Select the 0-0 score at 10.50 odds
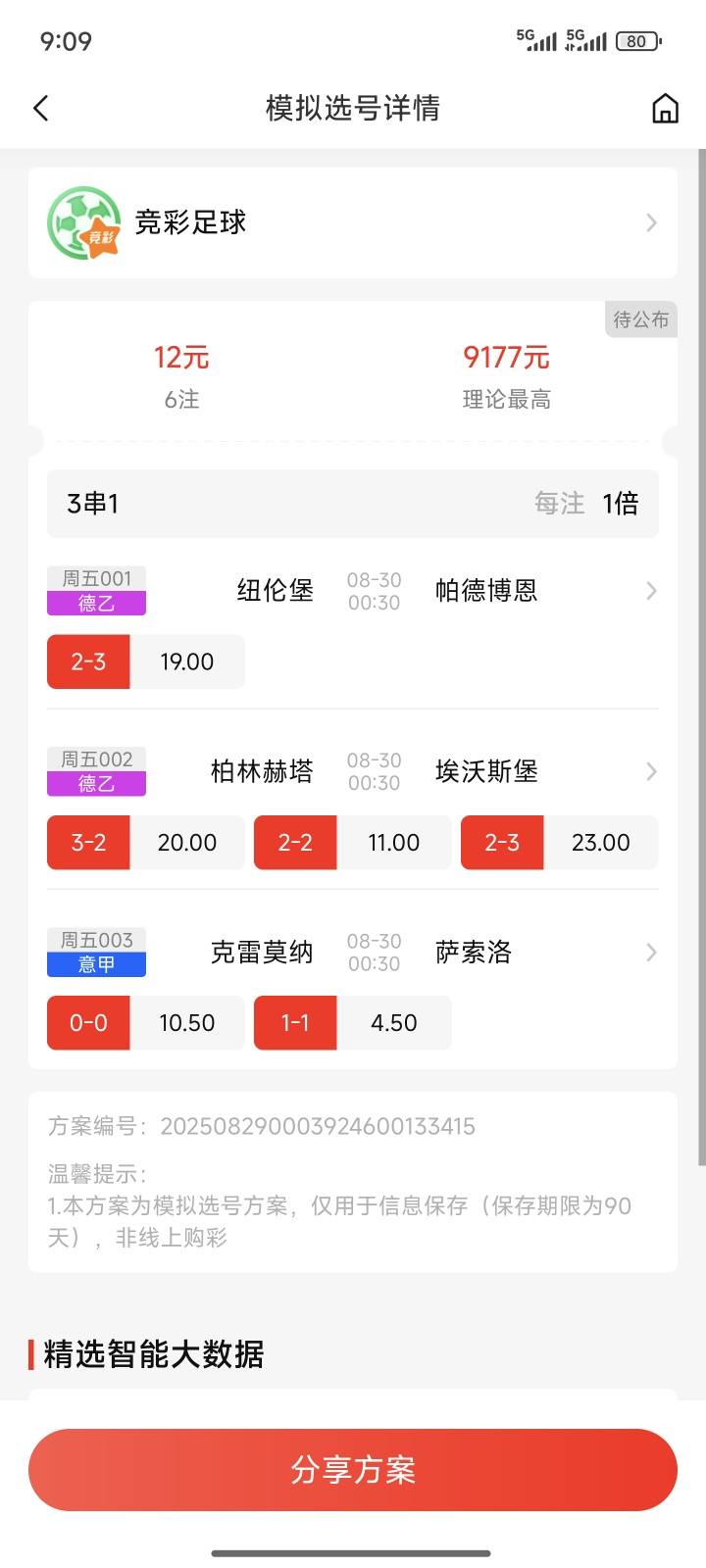Screen dimensions: 706x1568 tap(146, 1022)
